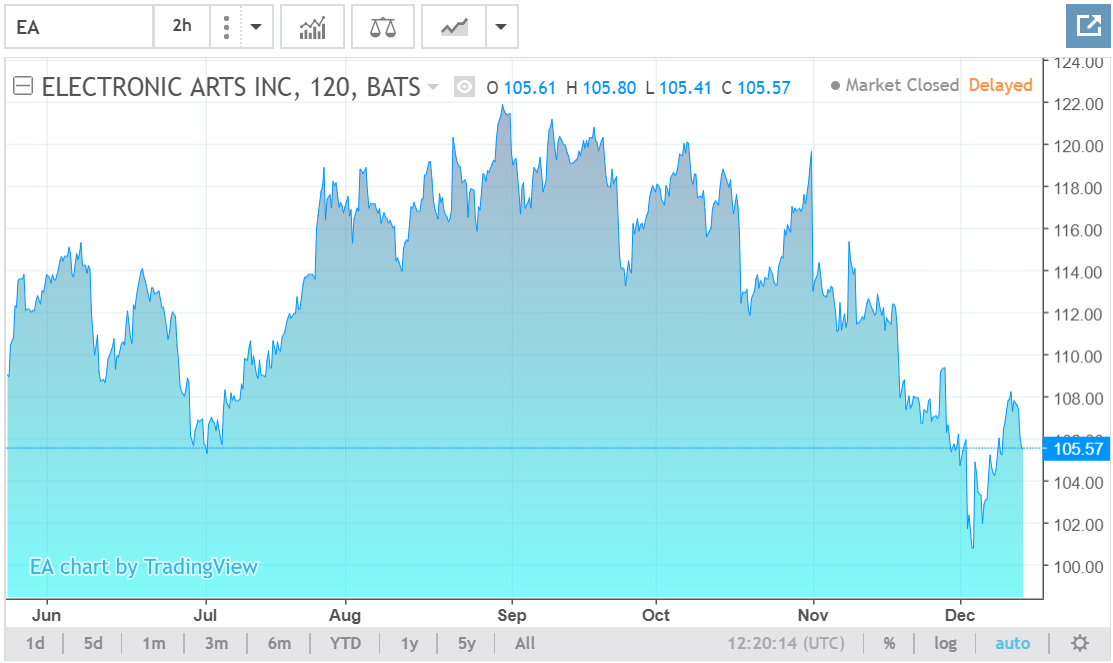Toggle visibility eye icon for EA series

[464, 88]
